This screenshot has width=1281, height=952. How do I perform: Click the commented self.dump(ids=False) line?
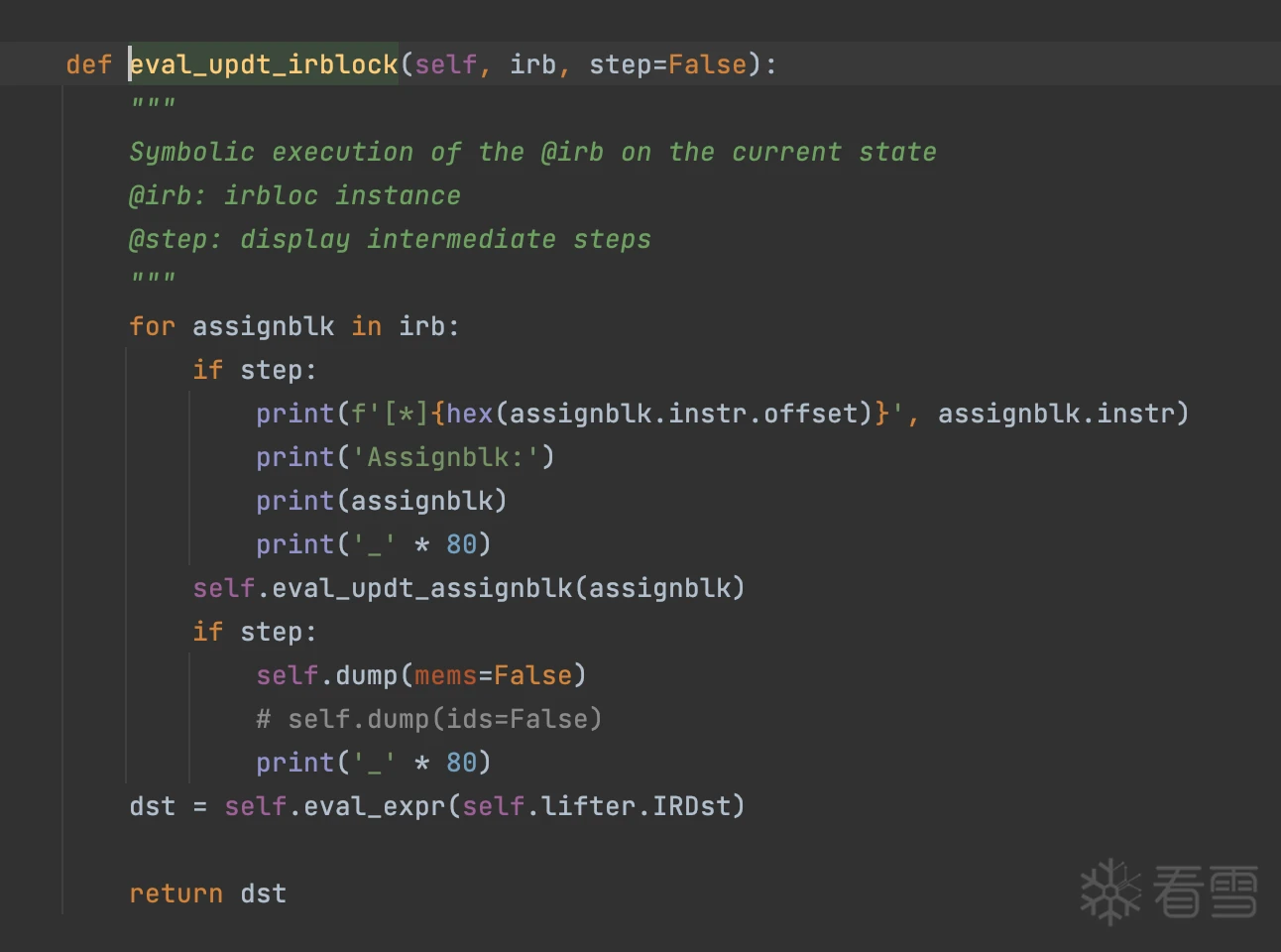click(429, 719)
